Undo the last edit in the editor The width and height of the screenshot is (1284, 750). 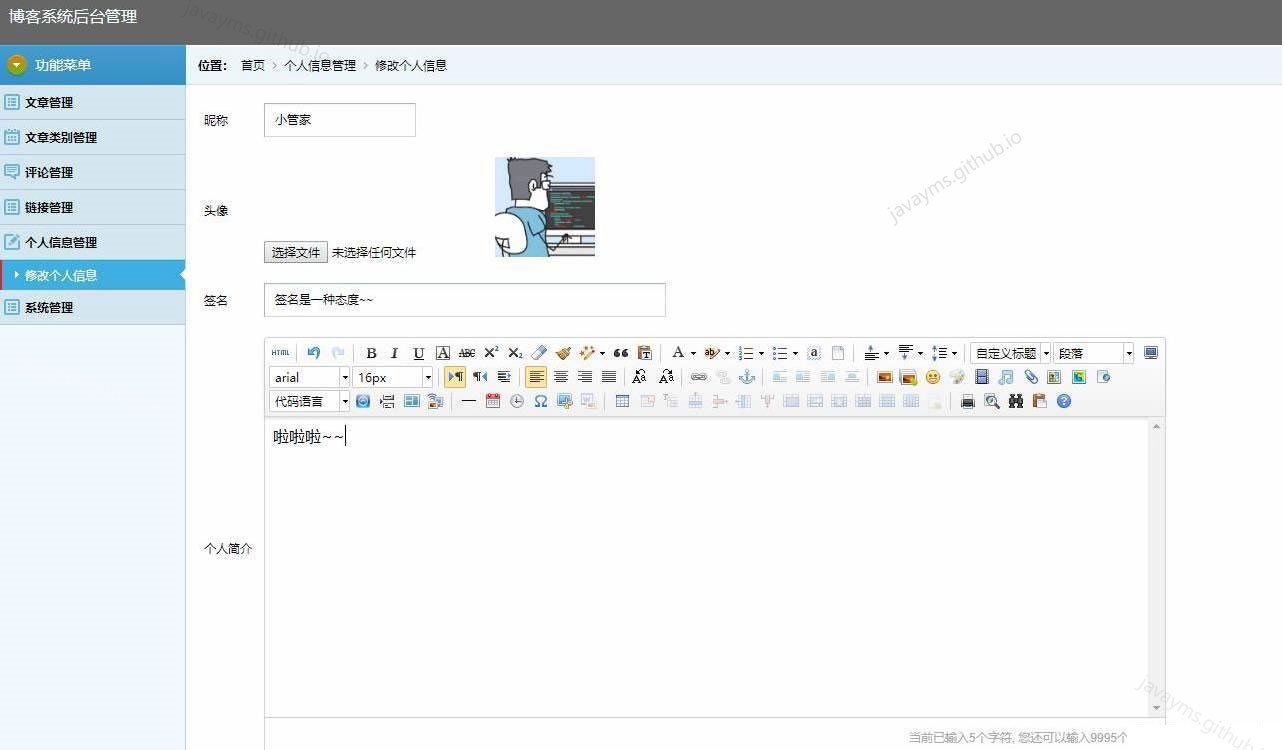coord(312,352)
